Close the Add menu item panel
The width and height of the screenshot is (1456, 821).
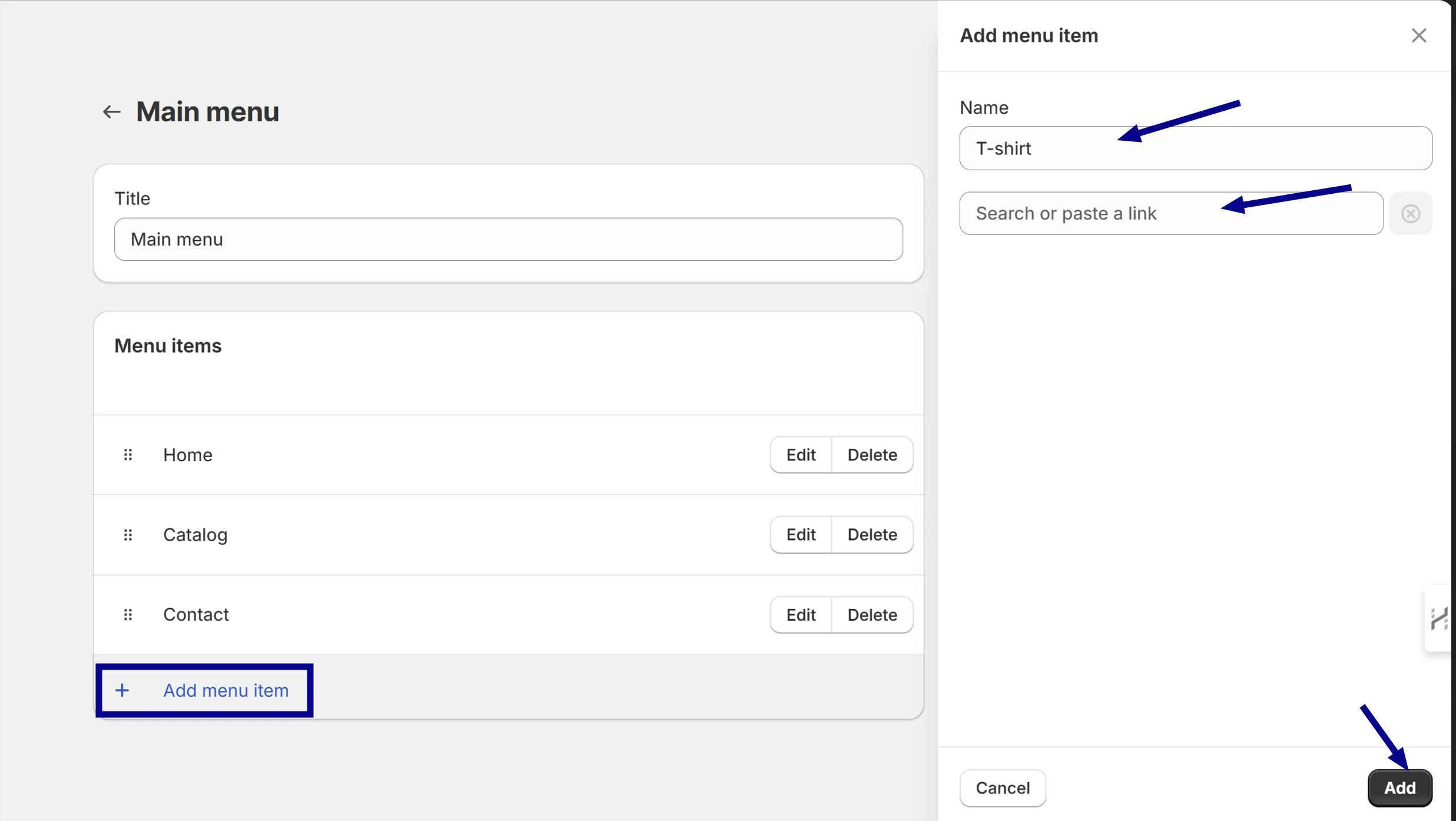1419,36
